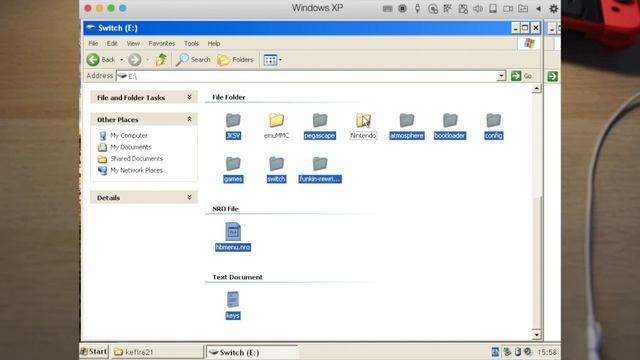Open the Edit menu

point(112,43)
